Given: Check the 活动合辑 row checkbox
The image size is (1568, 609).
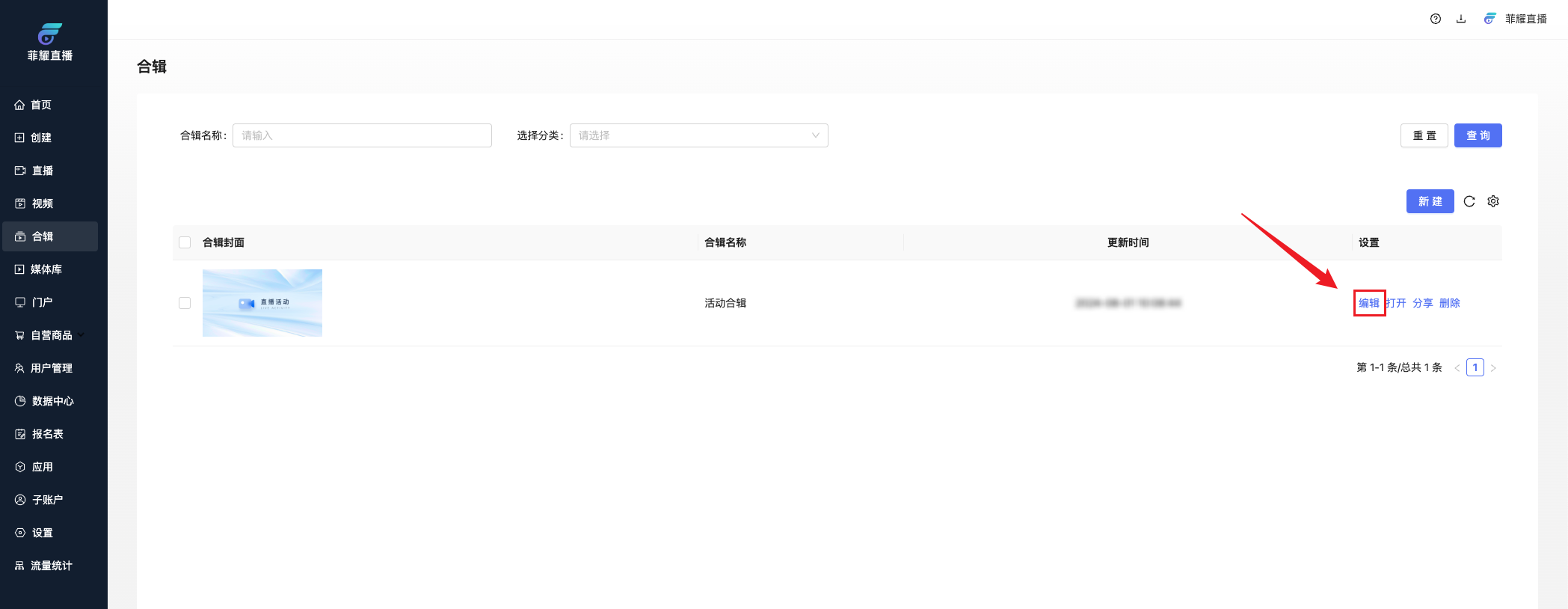Looking at the screenshot, I should [x=185, y=303].
